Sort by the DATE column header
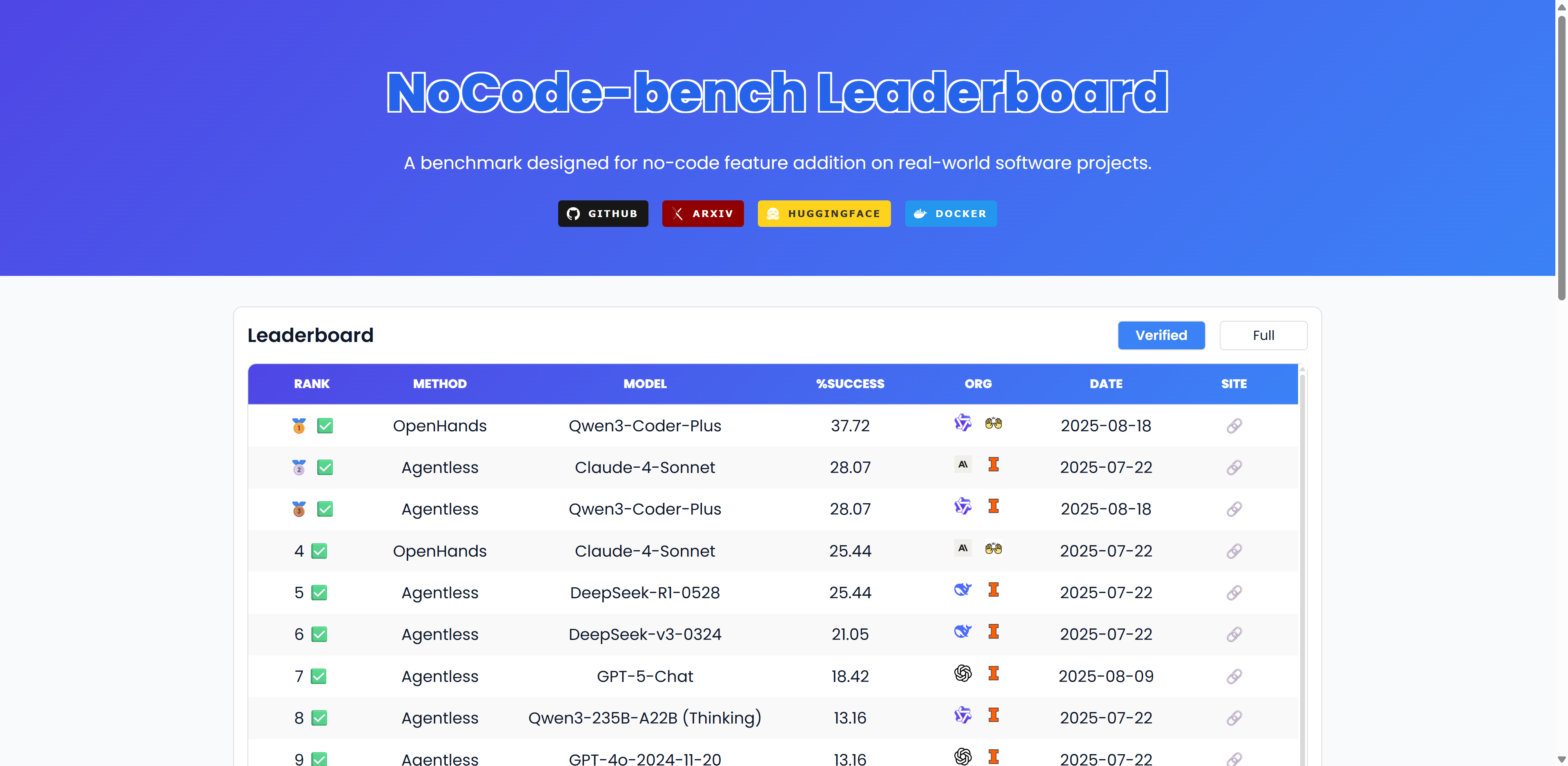 click(x=1105, y=384)
